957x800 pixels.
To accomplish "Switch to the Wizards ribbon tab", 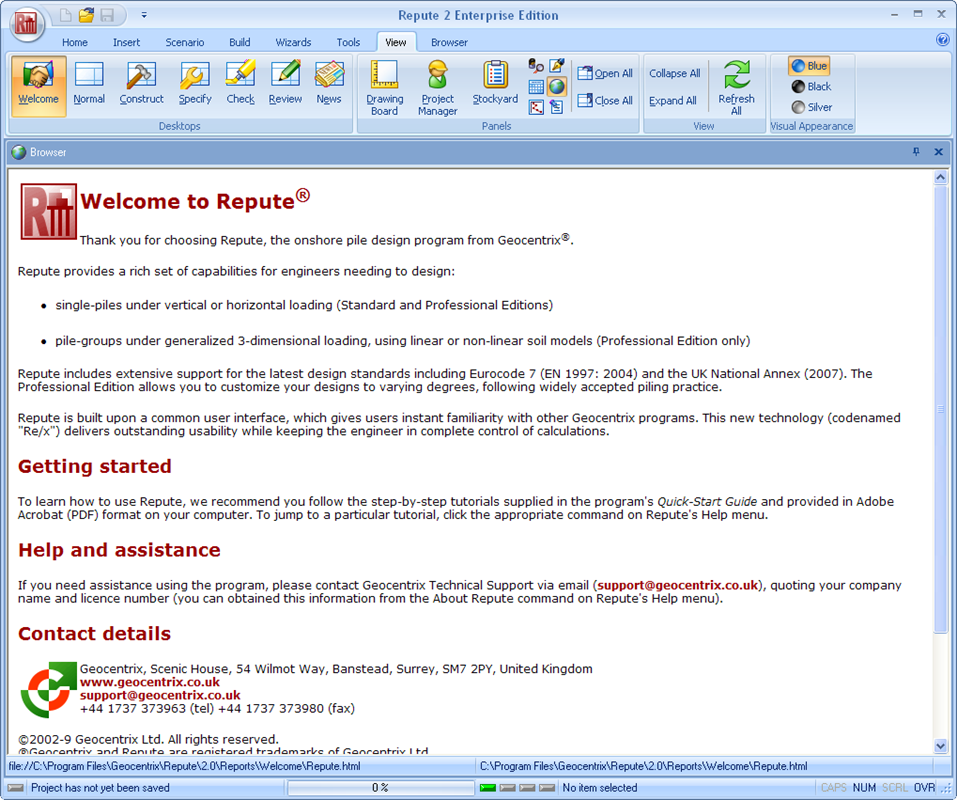I will click(293, 42).
